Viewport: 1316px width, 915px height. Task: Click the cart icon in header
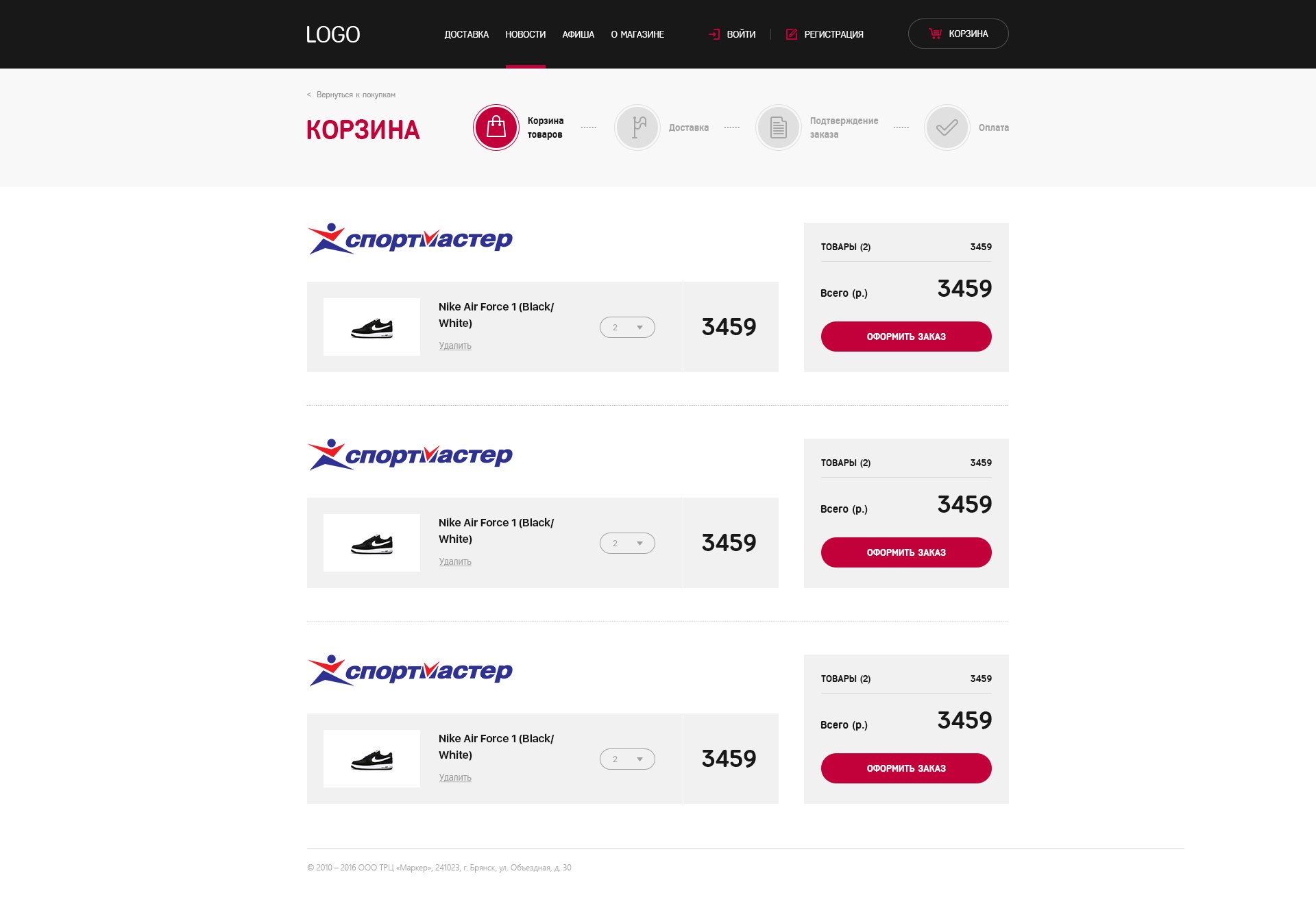935,34
